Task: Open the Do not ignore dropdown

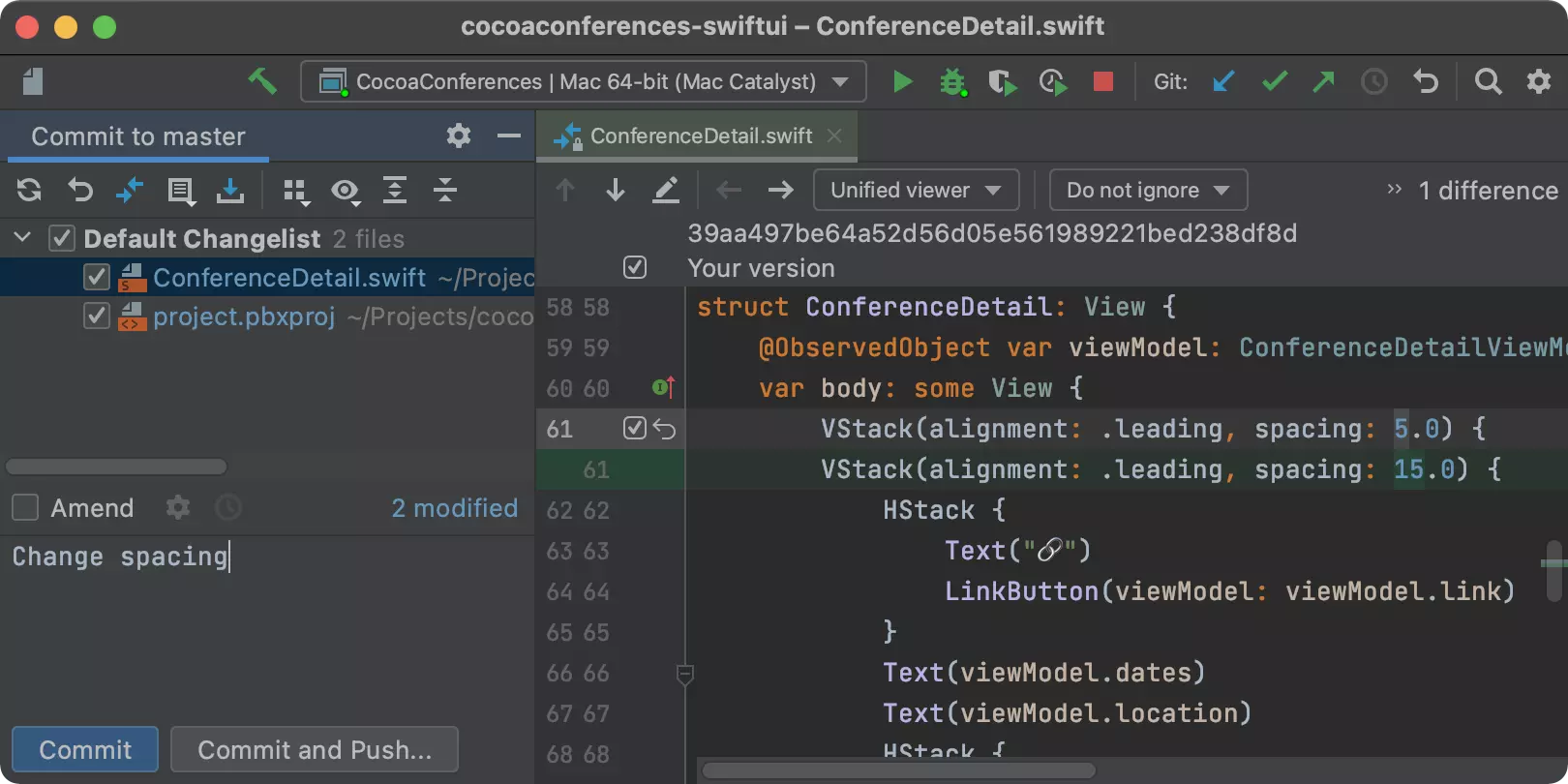Action: [x=1147, y=191]
